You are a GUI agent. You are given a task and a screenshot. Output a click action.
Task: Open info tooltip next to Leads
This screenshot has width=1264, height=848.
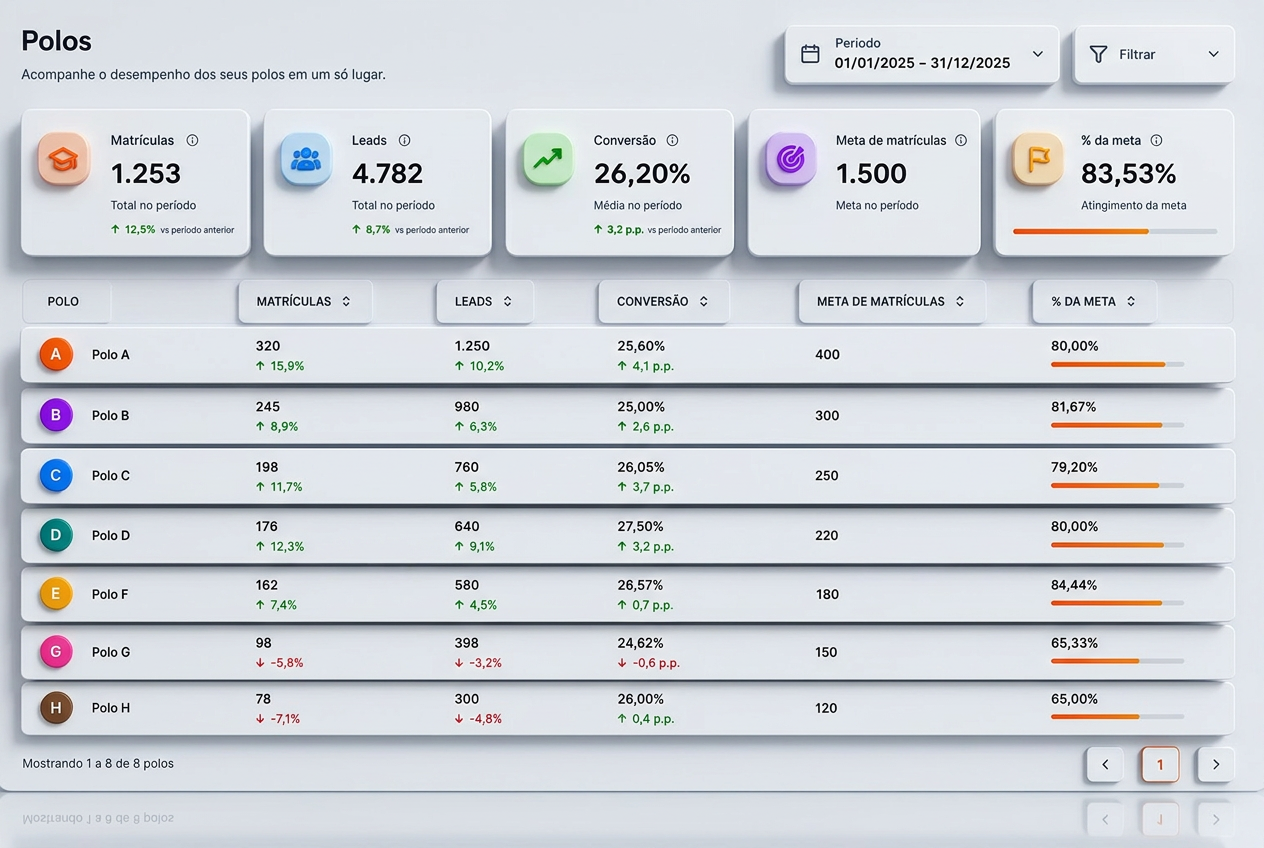click(x=404, y=140)
